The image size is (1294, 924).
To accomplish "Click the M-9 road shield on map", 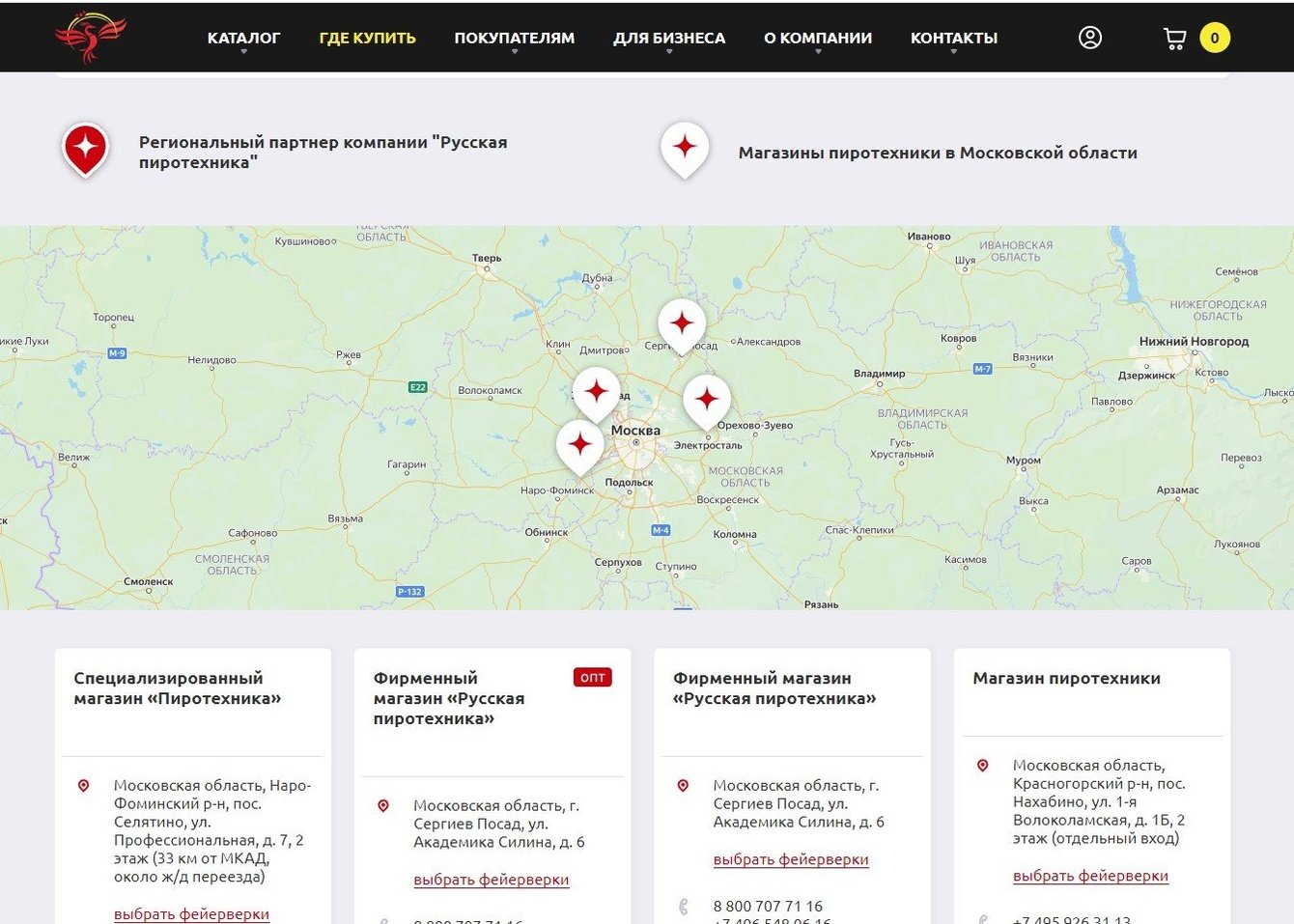I will [117, 353].
